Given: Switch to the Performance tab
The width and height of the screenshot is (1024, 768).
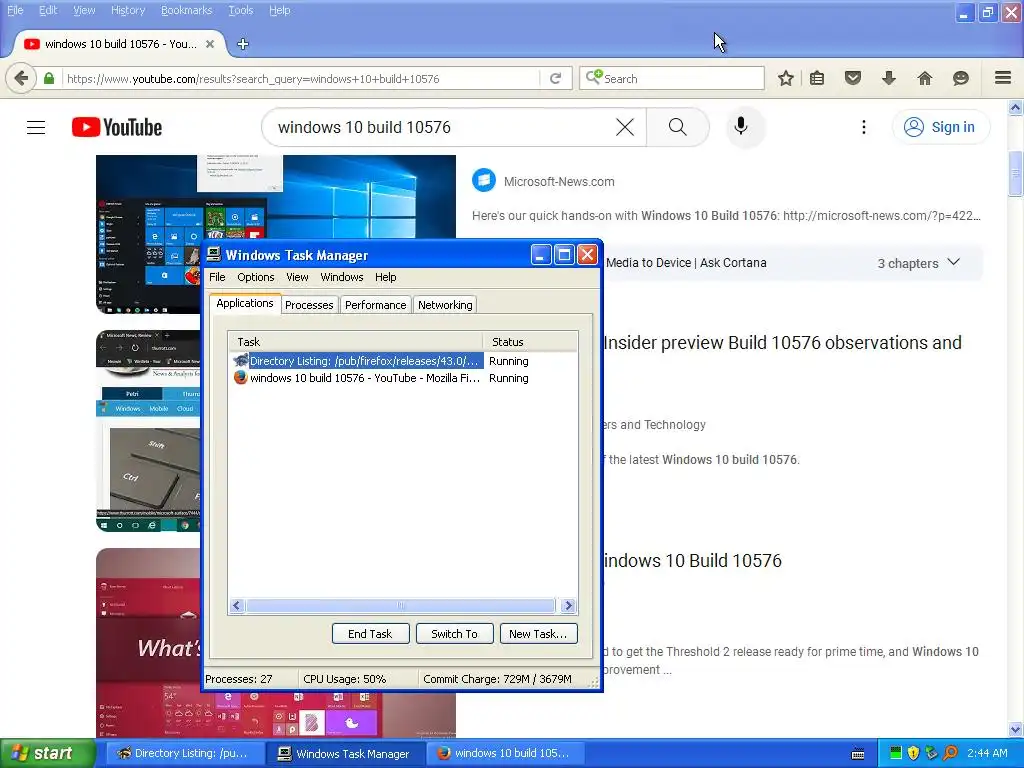Looking at the screenshot, I should click(x=376, y=305).
